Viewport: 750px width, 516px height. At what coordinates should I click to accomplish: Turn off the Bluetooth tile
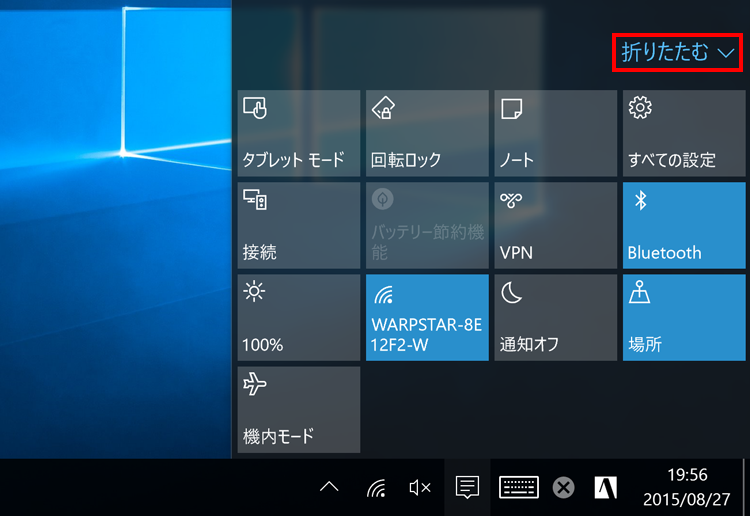coord(684,225)
